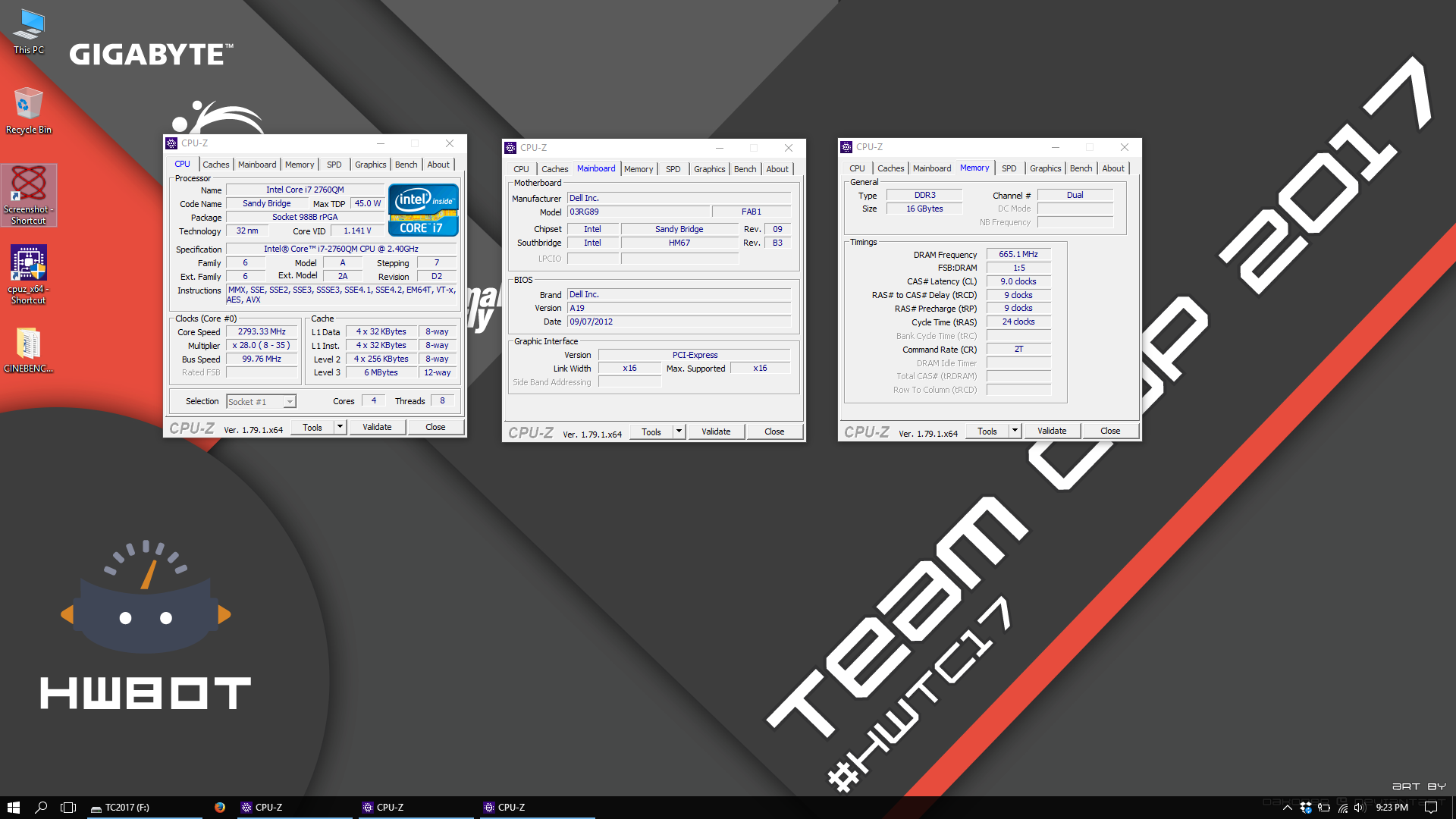This screenshot has height=819, width=1456.
Task: Click the Bus Speed value 99.76 MHz
Action: coord(262,359)
